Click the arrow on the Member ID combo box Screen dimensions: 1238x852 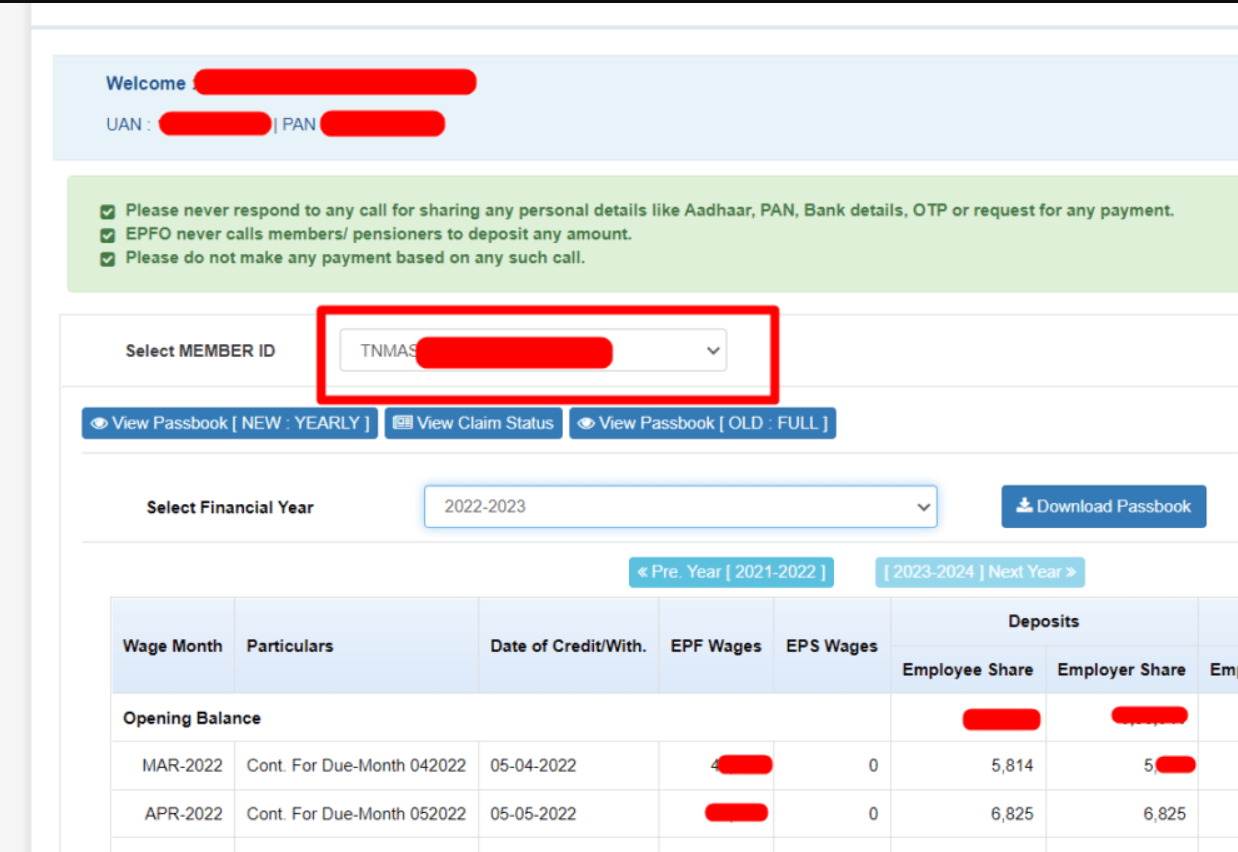[711, 350]
